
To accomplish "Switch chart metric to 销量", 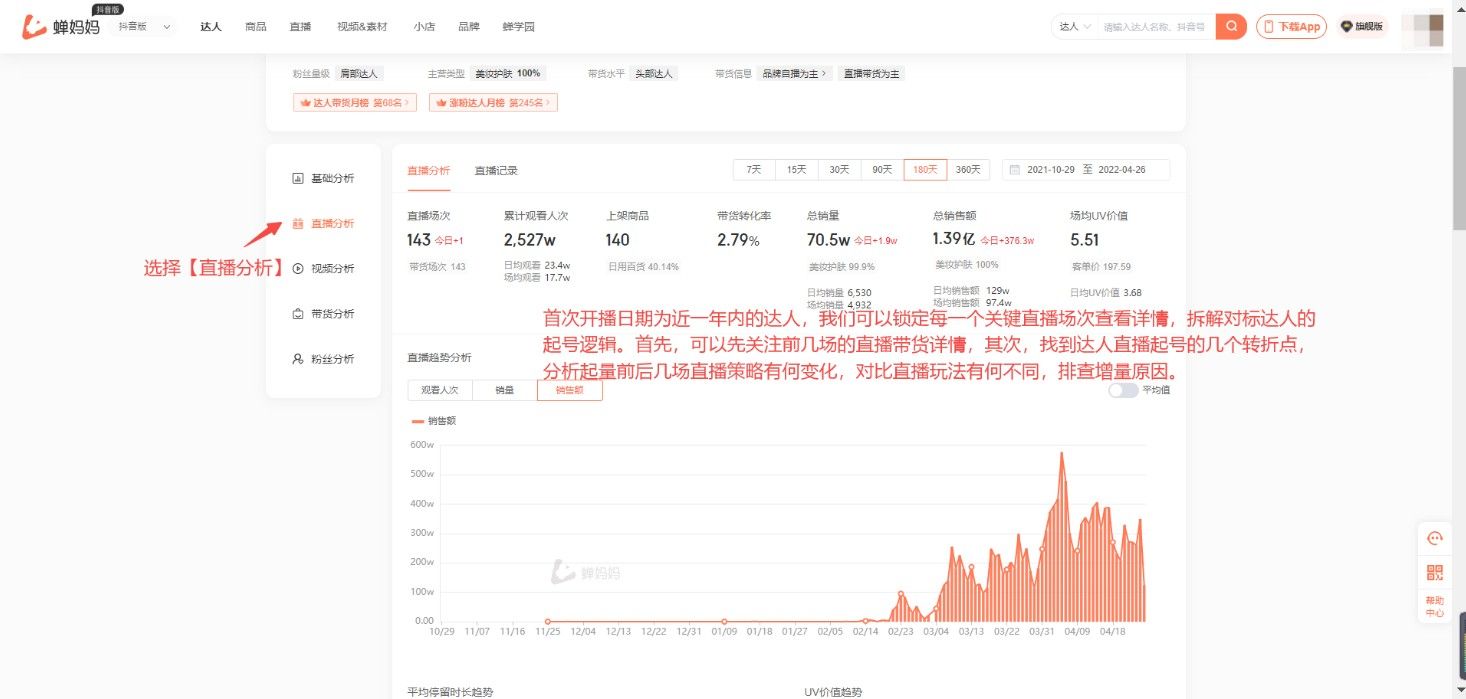I will [x=503, y=392].
